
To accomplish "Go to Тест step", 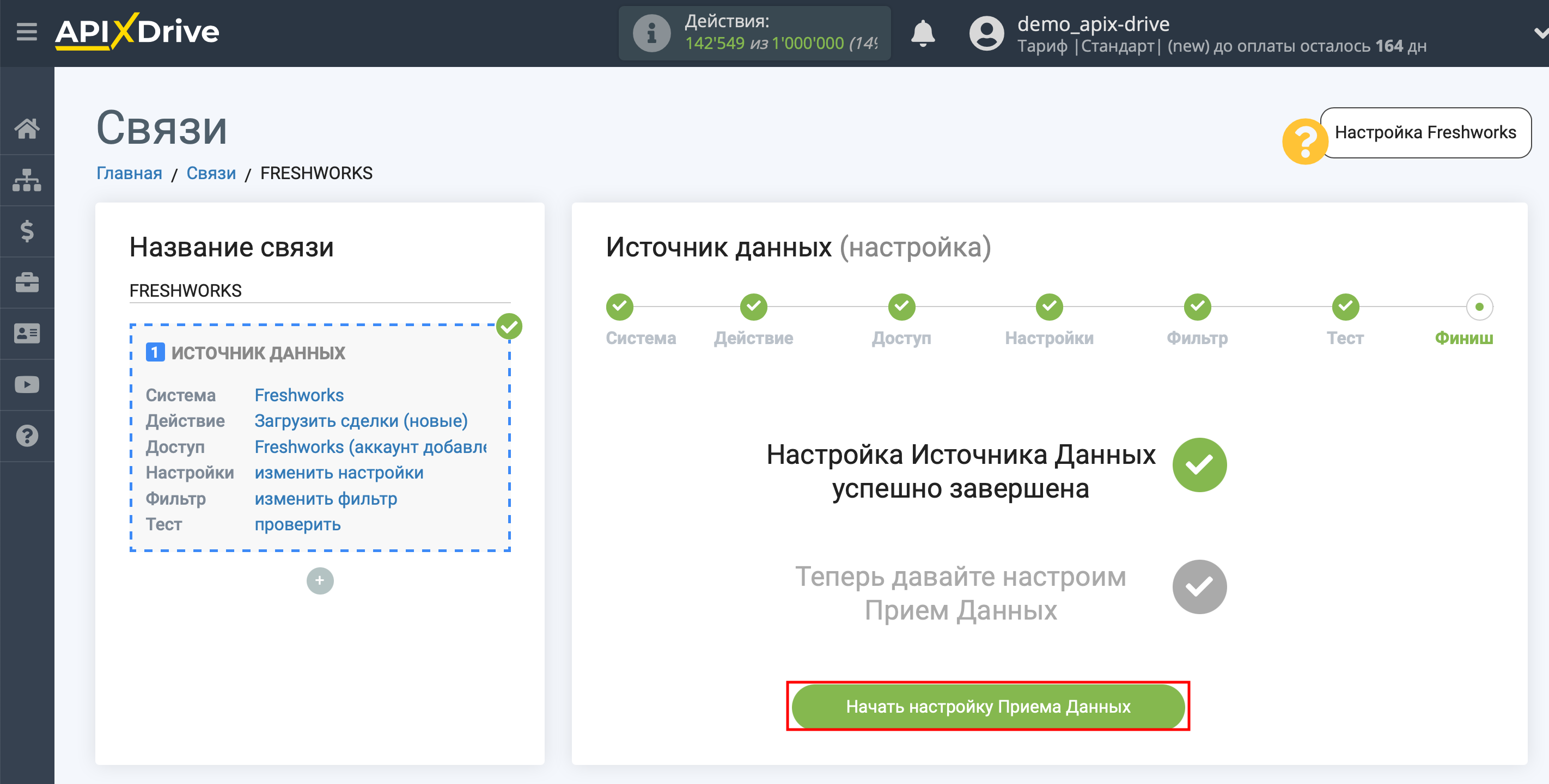I will click(x=1345, y=307).
